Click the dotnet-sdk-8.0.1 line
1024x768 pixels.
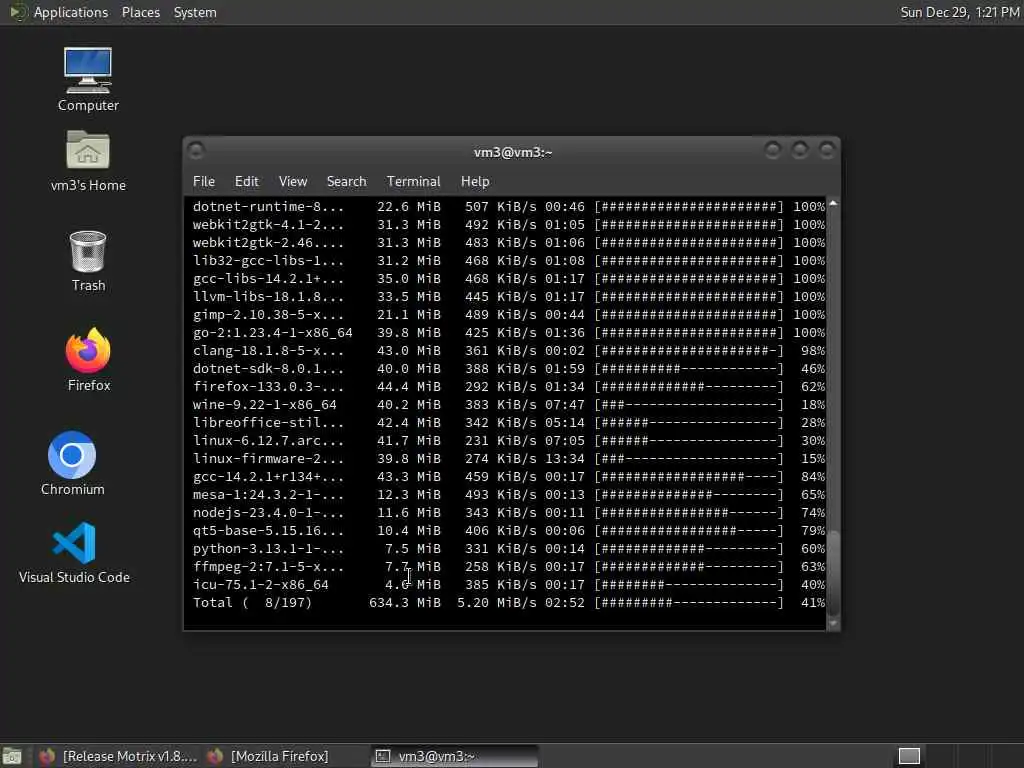(509, 368)
